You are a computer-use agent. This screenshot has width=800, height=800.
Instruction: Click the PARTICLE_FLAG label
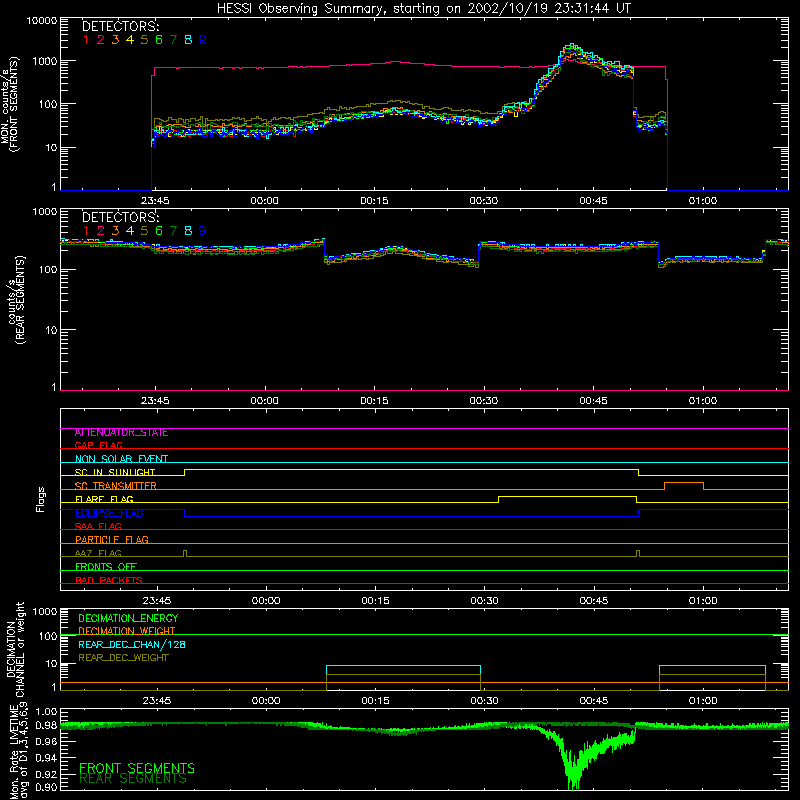pos(112,540)
